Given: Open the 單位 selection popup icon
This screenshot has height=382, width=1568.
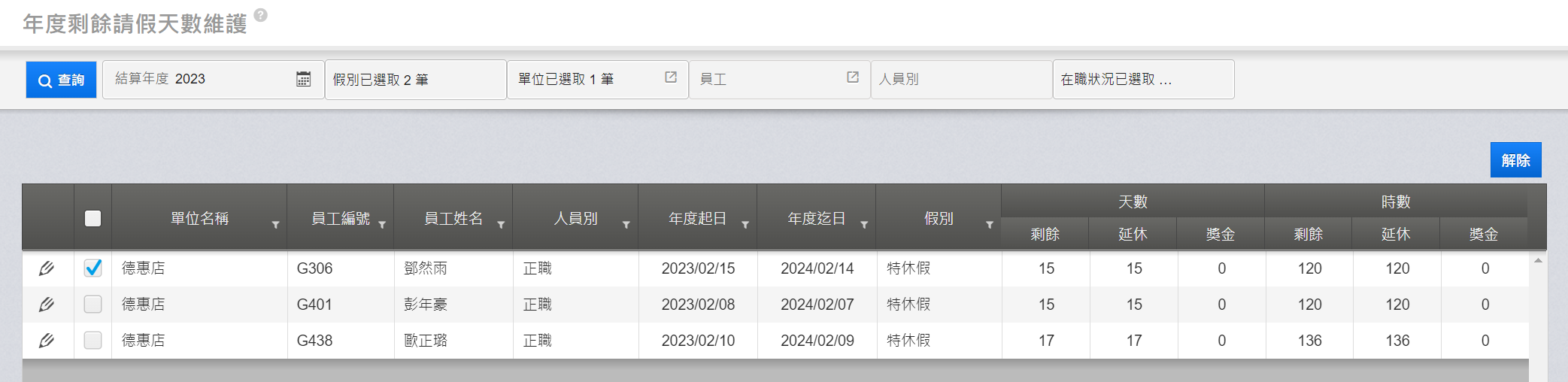Looking at the screenshot, I should click(x=671, y=77).
